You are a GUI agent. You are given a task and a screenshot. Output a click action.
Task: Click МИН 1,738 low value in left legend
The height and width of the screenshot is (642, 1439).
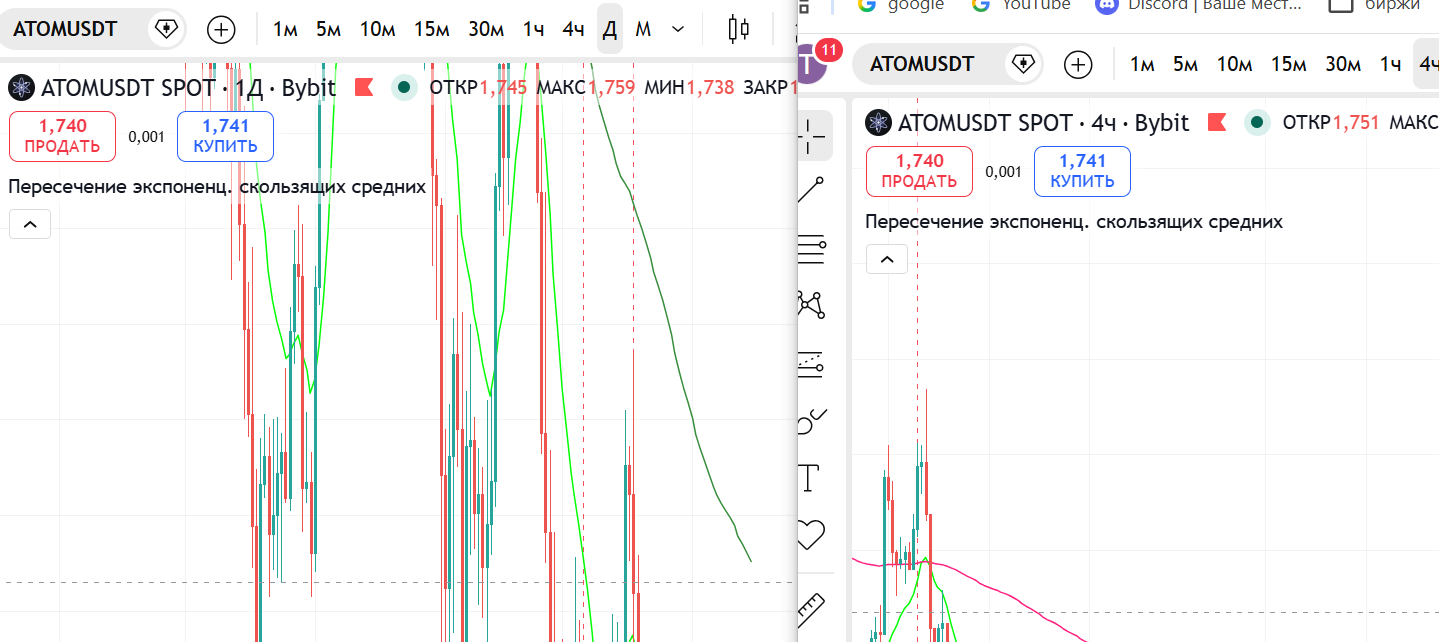click(689, 88)
